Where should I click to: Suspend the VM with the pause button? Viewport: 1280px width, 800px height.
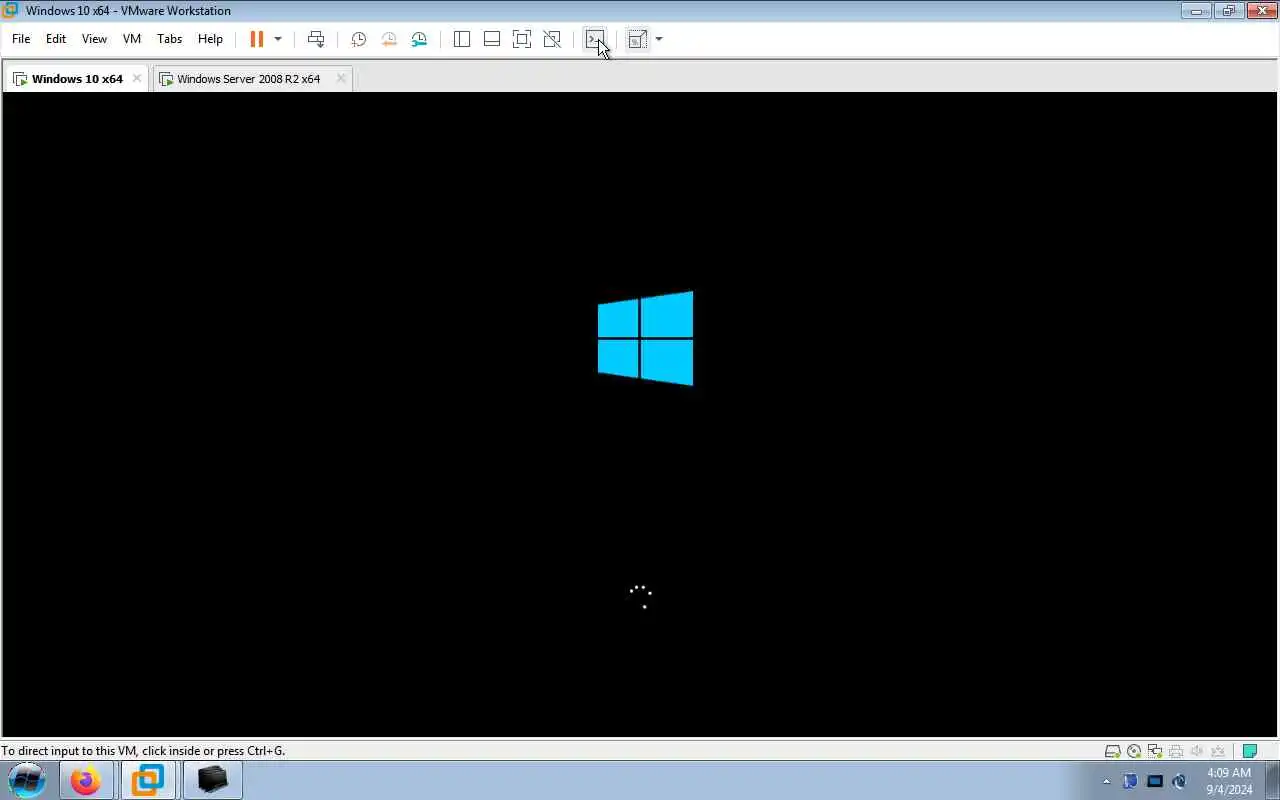pos(257,39)
